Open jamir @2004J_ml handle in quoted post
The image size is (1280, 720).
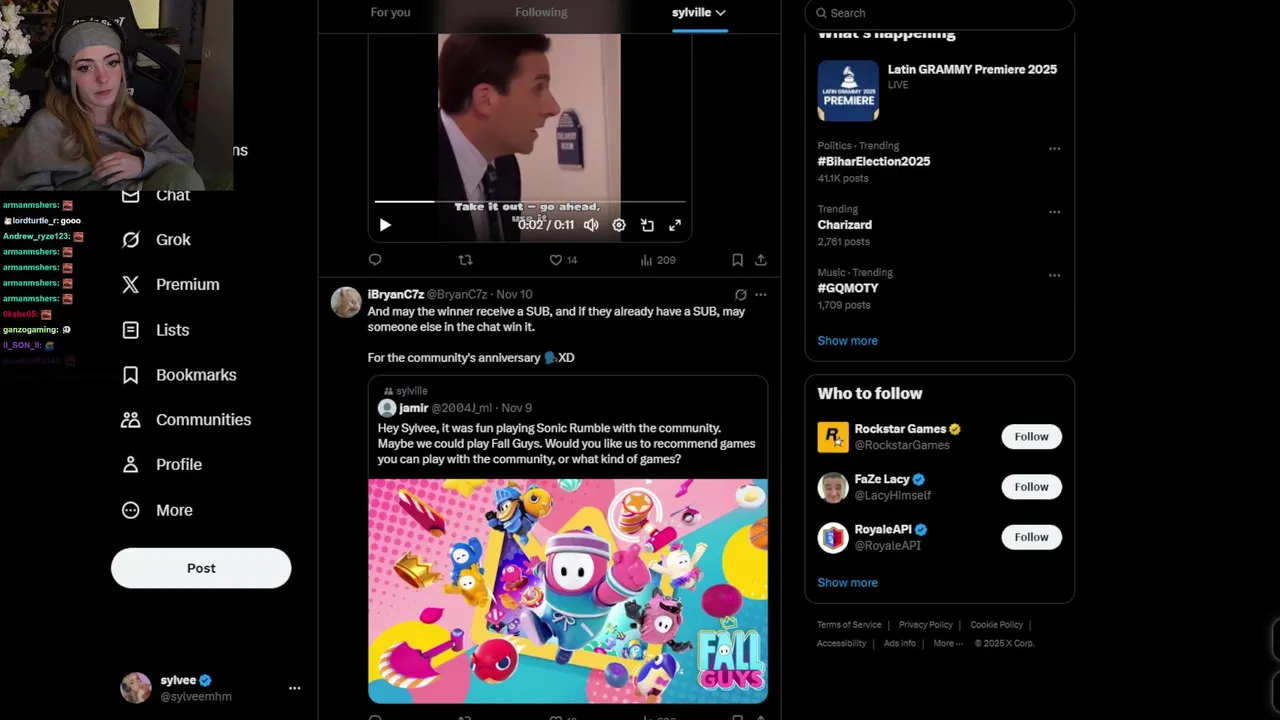click(461, 408)
